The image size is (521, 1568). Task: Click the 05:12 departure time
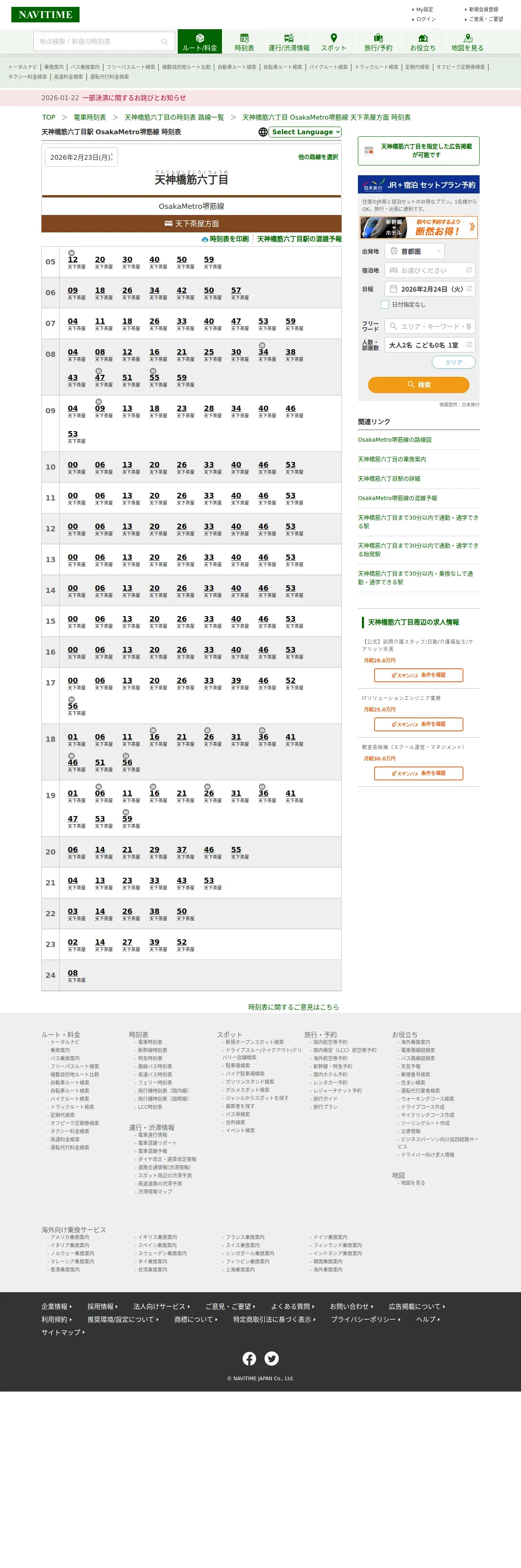tap(73, 260)
